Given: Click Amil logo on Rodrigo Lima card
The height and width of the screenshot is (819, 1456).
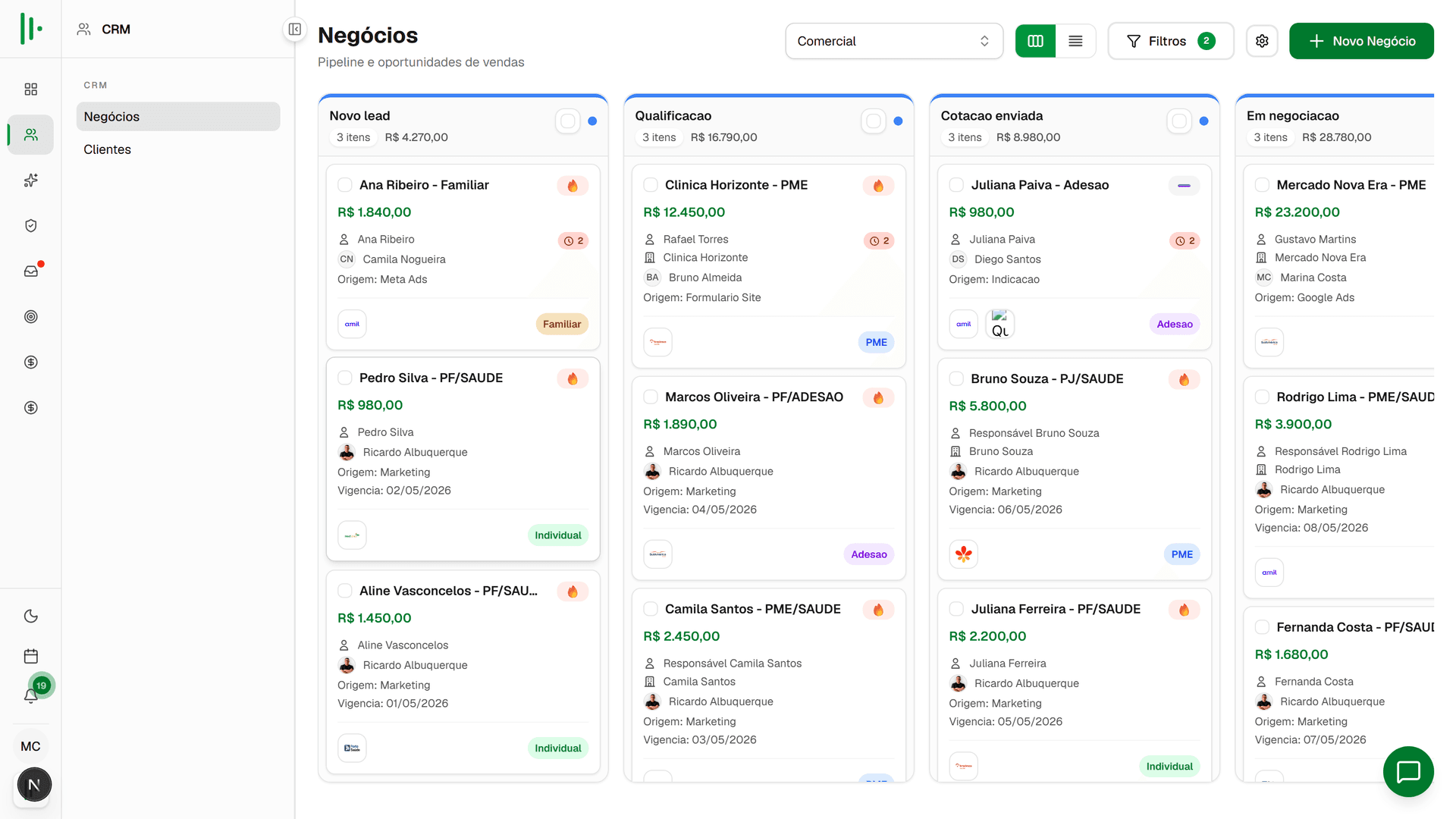Looking at the screenshot, I should click(x=1269, y=573).
